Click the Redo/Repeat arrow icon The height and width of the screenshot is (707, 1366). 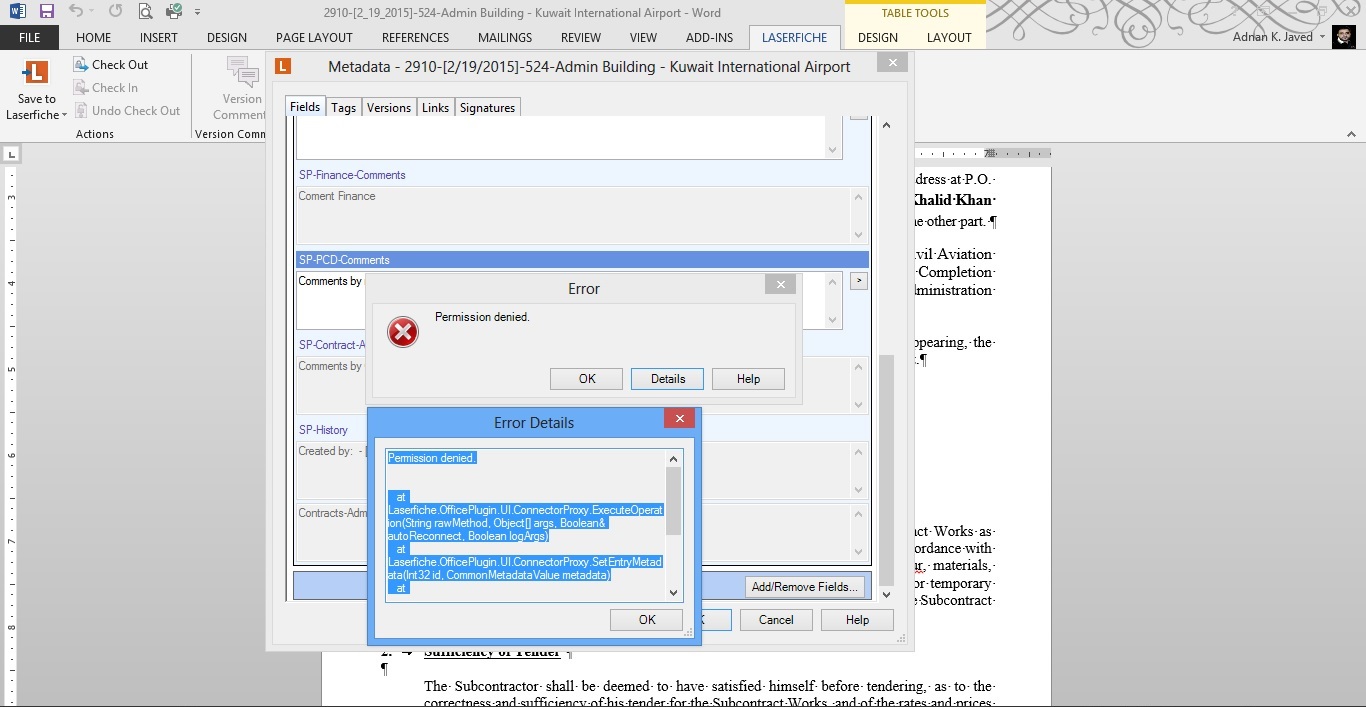click(x=115, y=12)
